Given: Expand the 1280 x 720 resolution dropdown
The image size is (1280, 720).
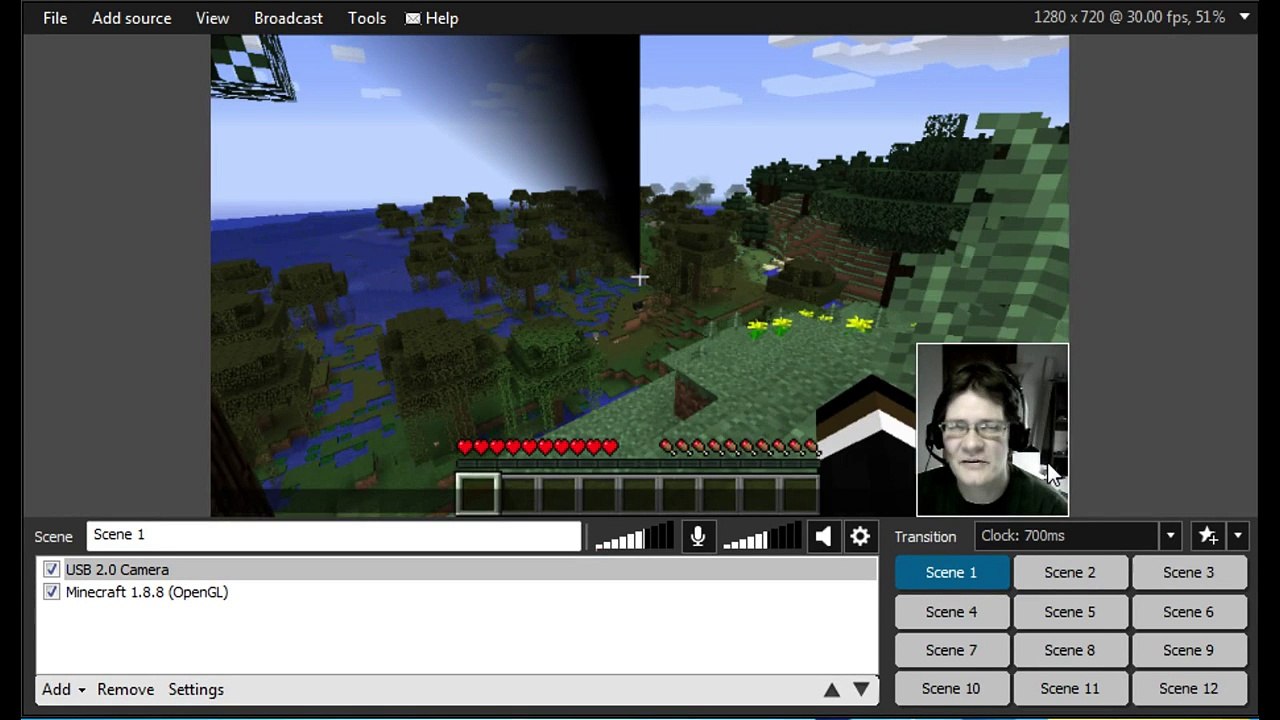Looking at the screenshot, I should pyautogui.click(x=1245, y=17).
